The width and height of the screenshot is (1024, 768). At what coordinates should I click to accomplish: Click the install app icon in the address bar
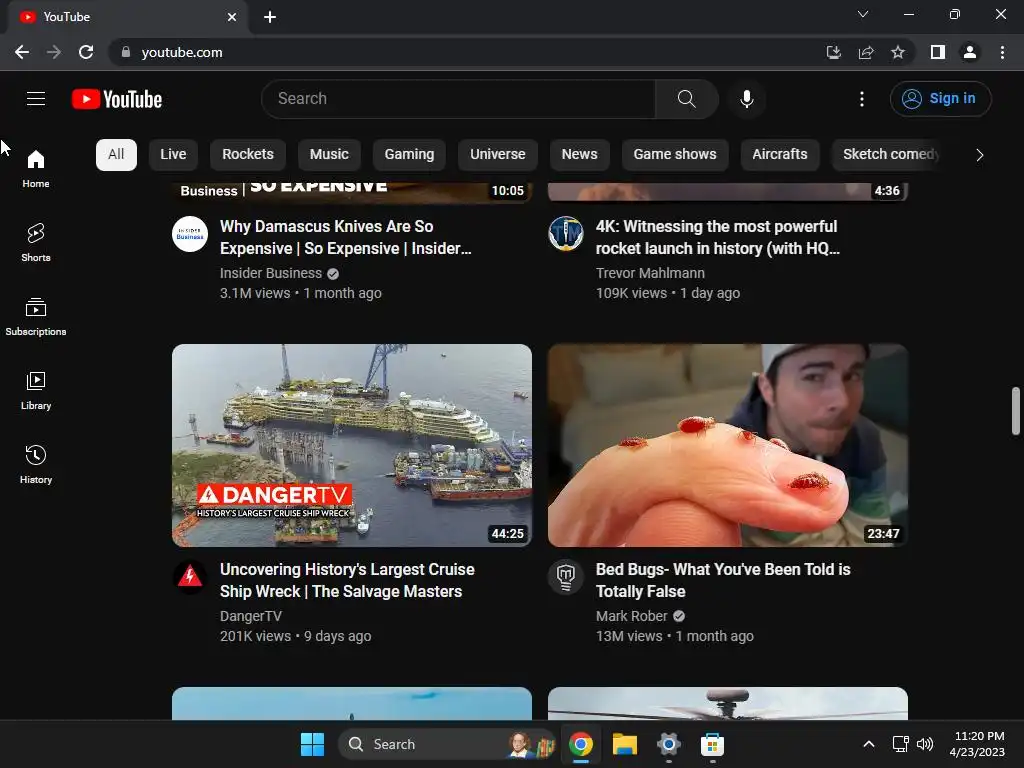click(x=833, y=52)
